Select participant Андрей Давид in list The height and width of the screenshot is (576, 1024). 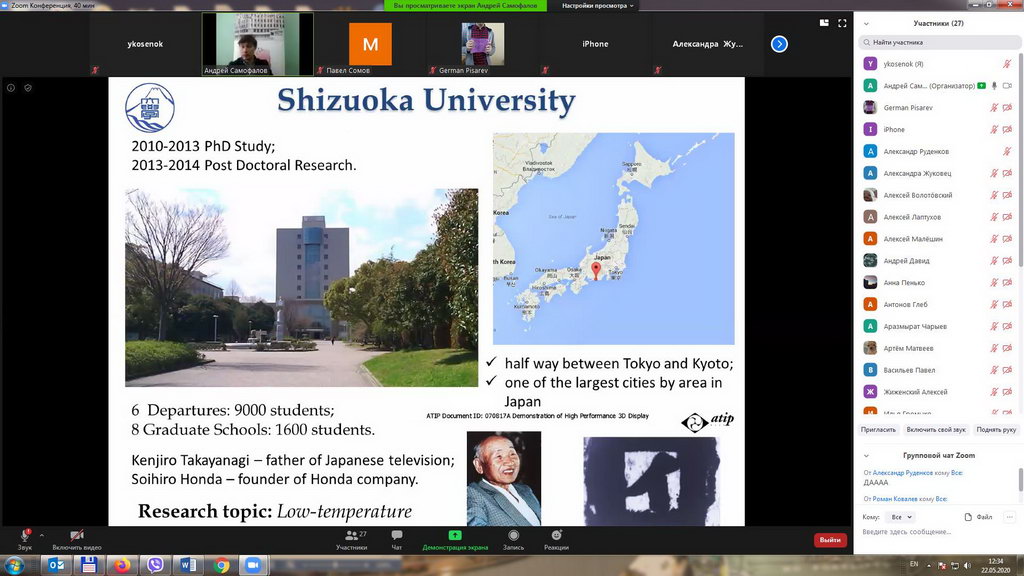tap(938, 261)
